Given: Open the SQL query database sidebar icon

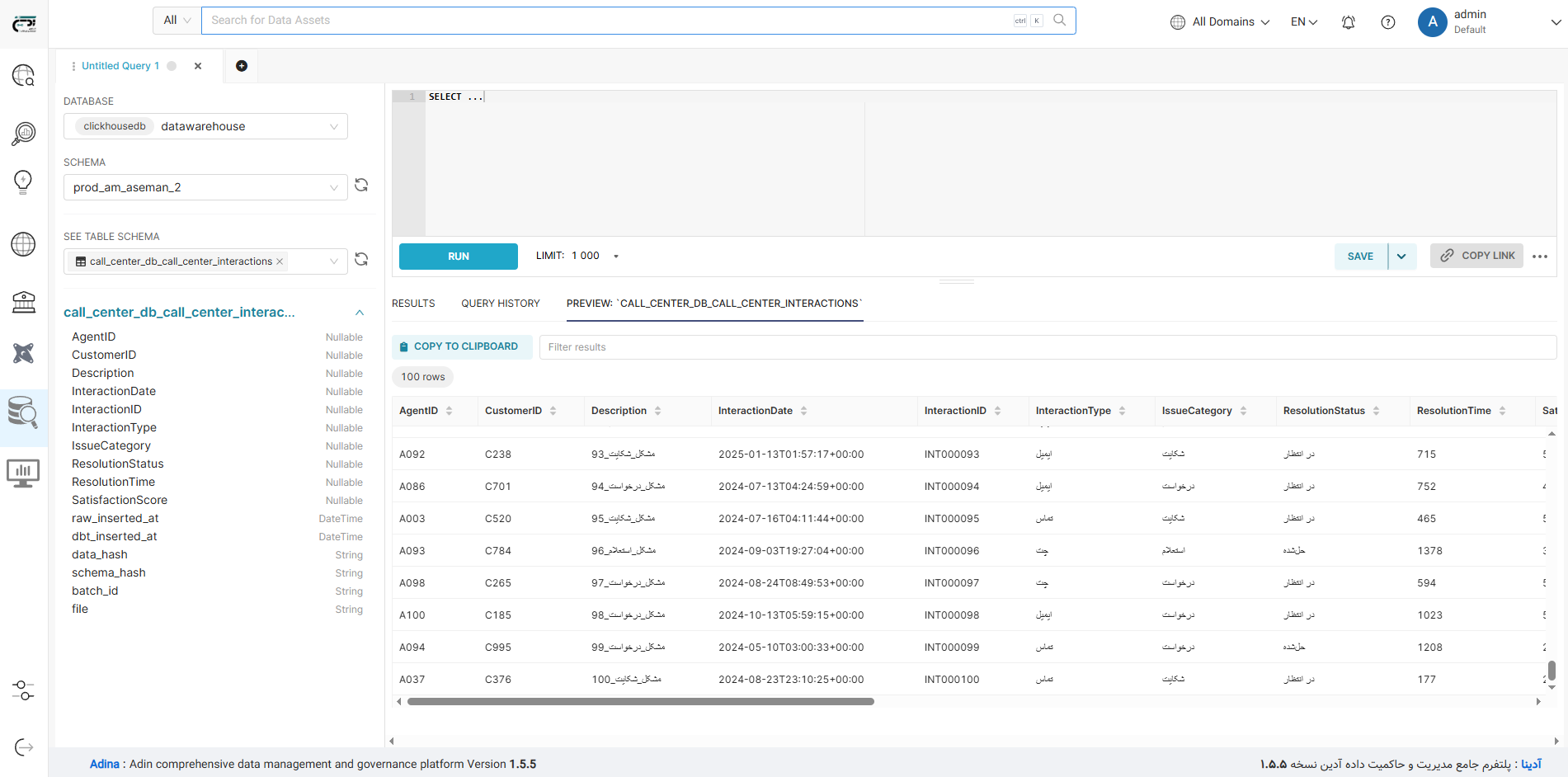Looking at the screenshot, I should 23,411.
